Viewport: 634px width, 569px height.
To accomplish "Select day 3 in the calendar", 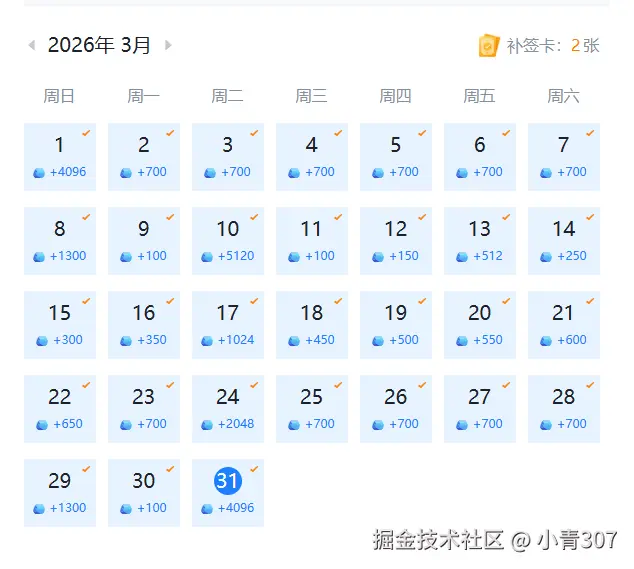I will tap(228, 157).
